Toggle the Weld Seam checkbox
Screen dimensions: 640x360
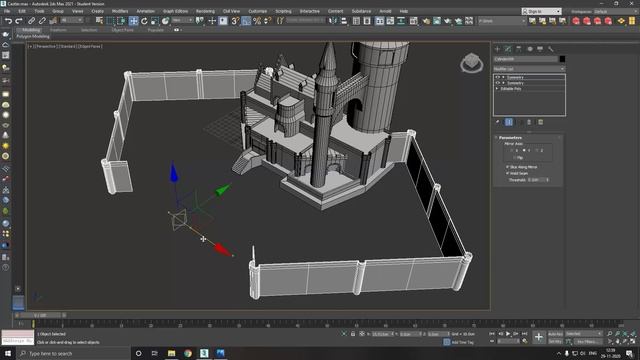point(508,173)
